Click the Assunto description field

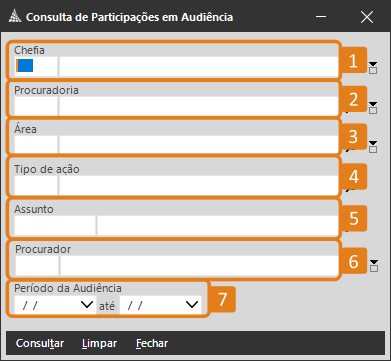(x=218, y=225)
